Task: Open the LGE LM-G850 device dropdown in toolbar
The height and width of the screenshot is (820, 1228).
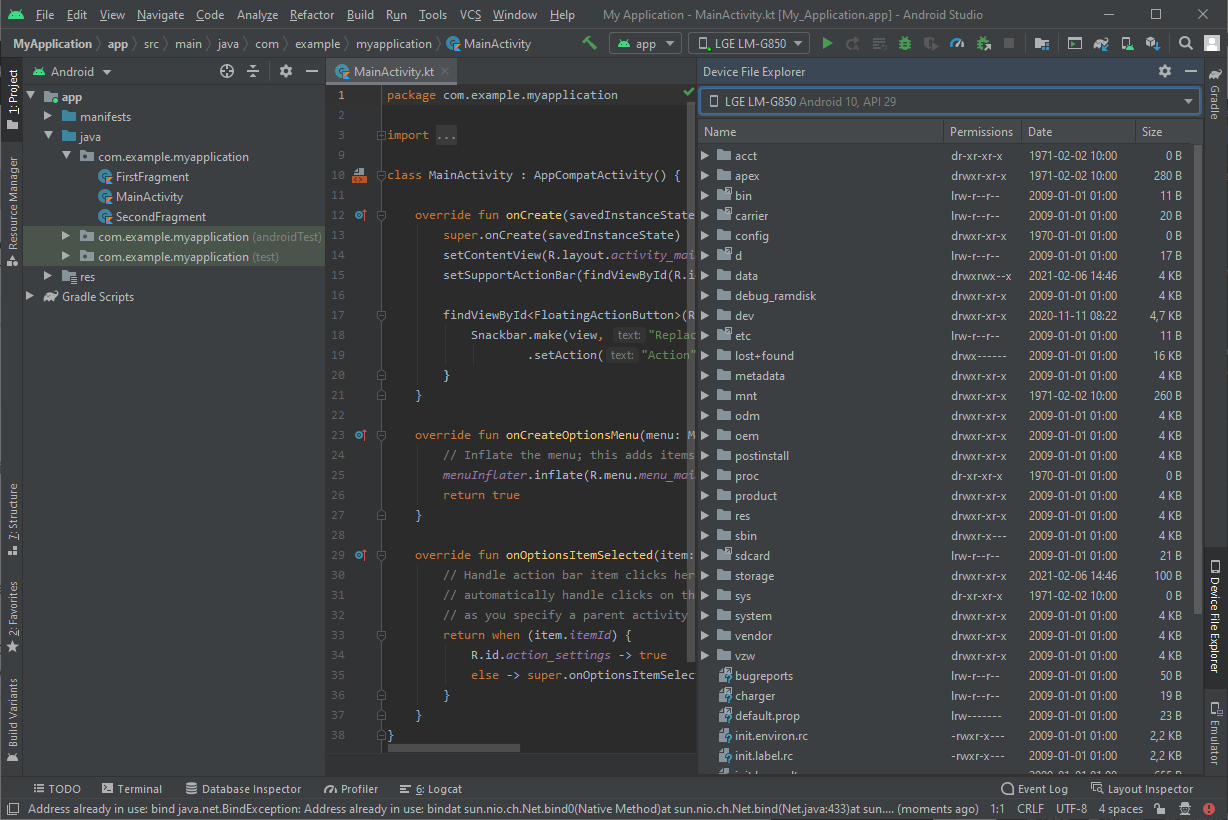Action: point(750,44)
